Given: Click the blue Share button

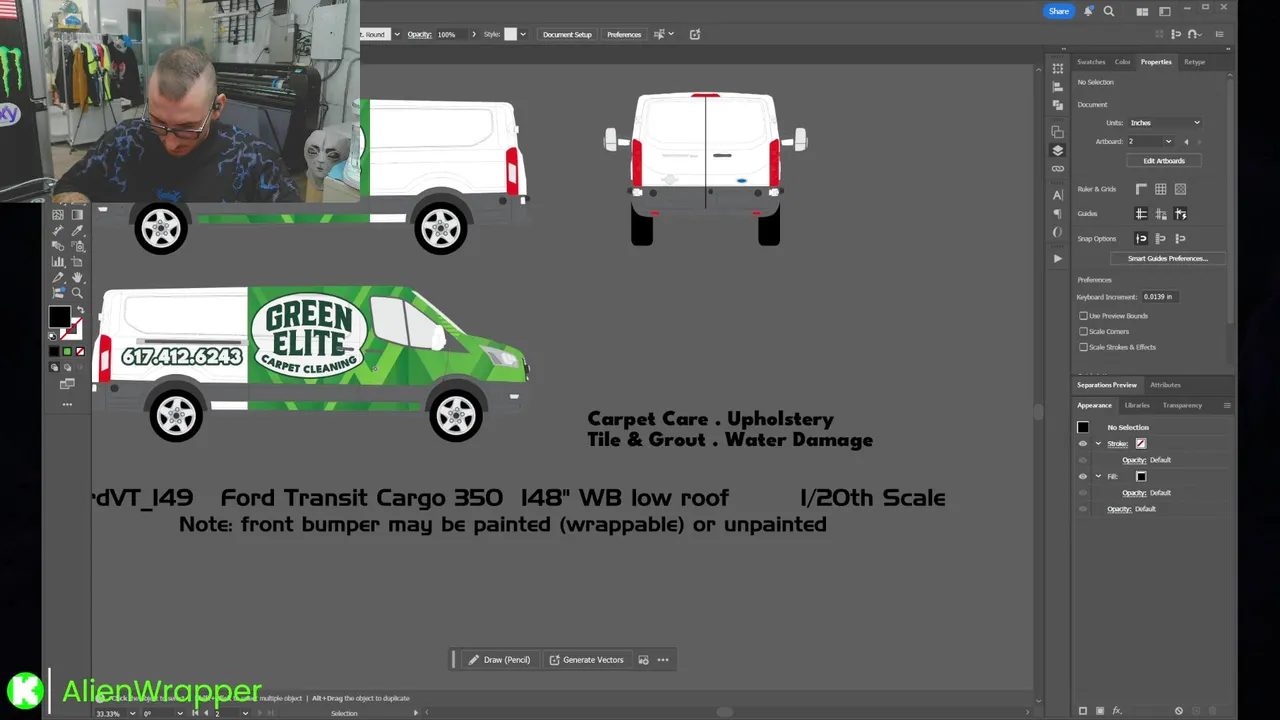Looking at the screenshot, I should 1059,11.
